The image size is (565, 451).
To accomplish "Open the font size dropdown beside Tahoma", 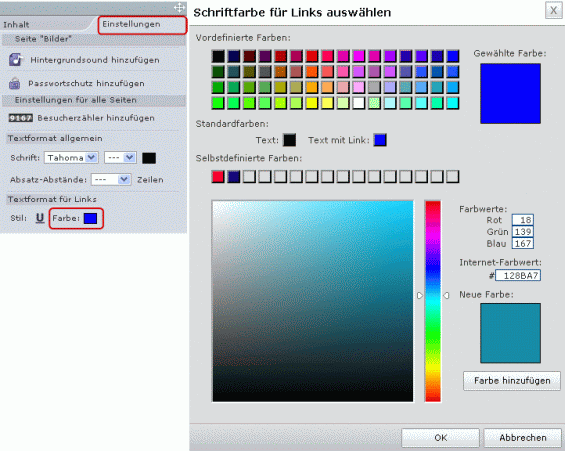I will pyautogui.click(x=120, y=158).
